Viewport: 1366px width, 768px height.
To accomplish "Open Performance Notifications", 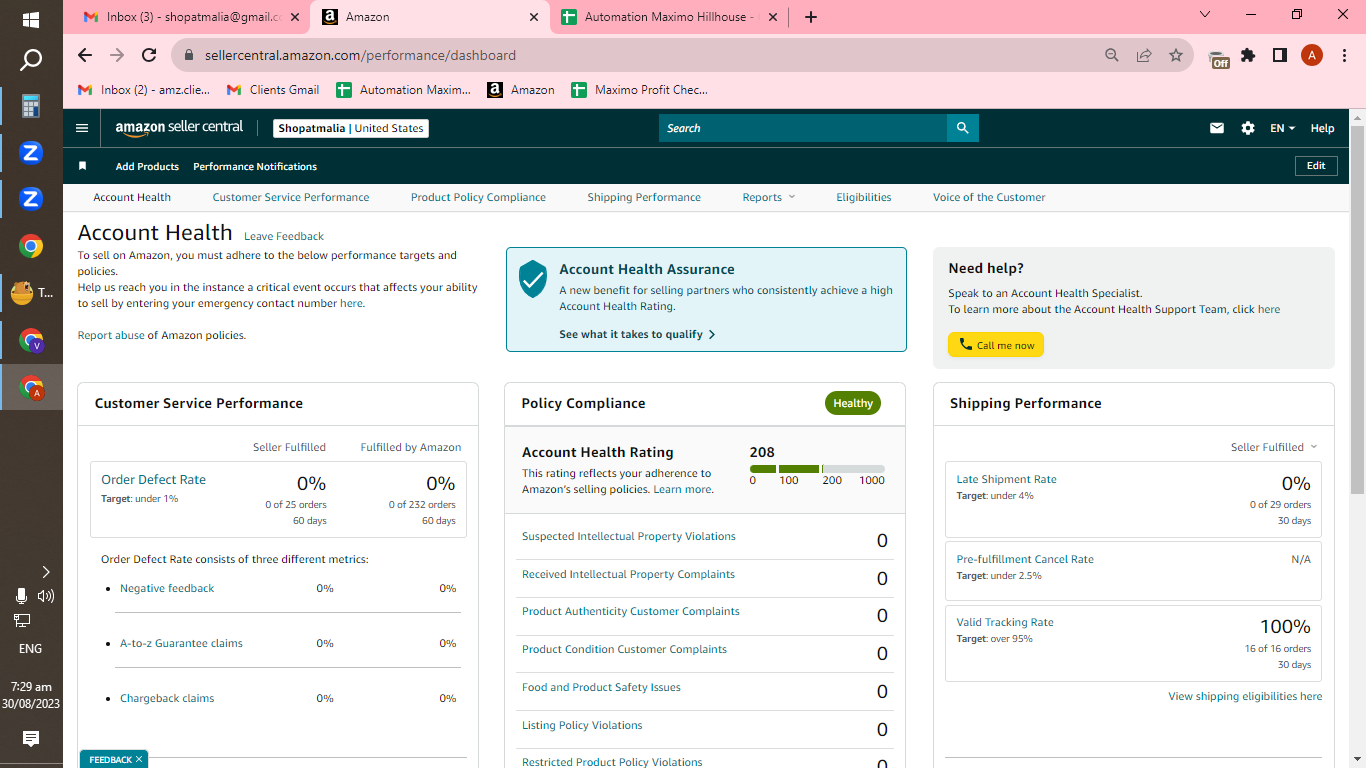I will [255, 166].
